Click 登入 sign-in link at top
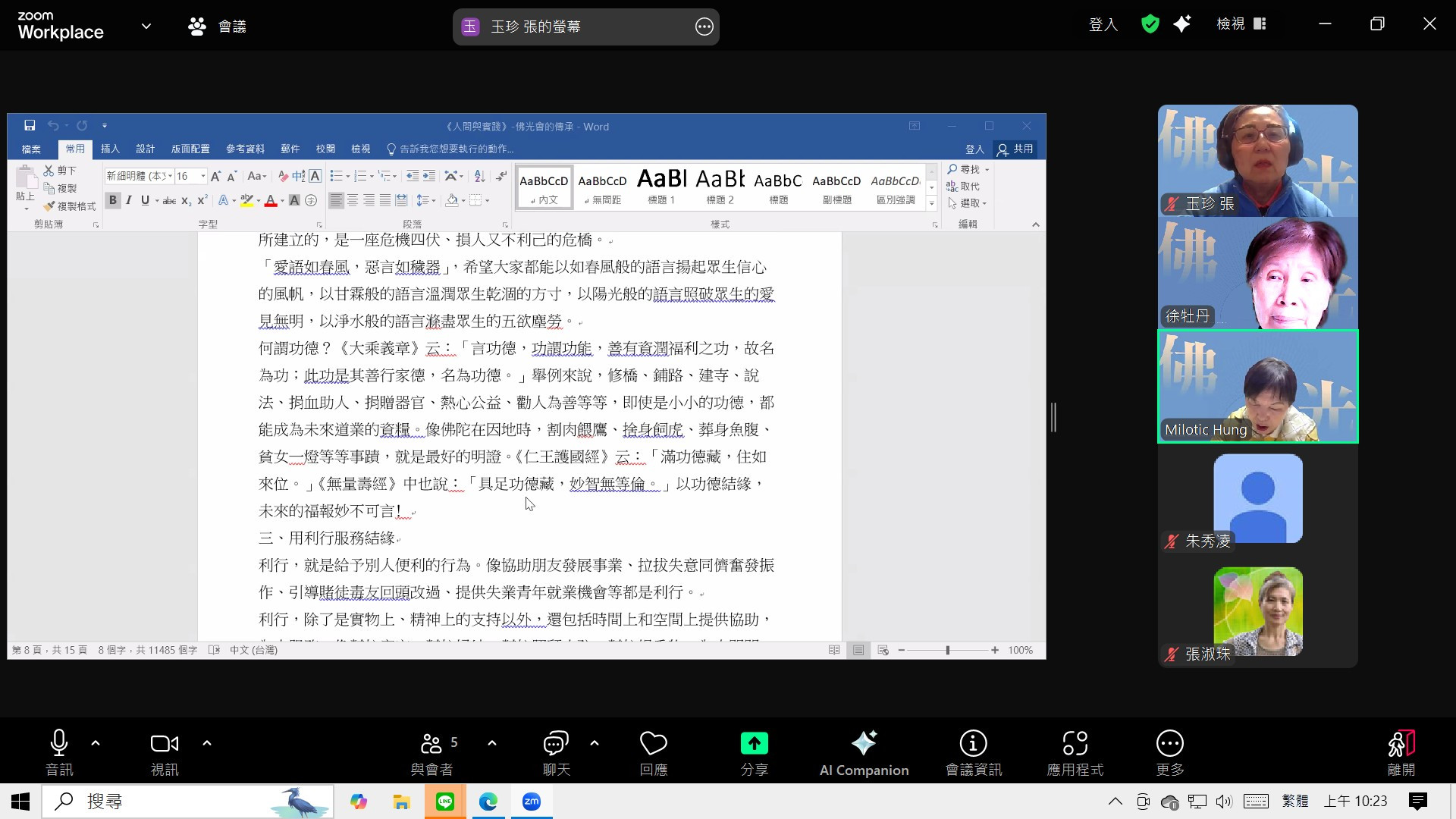 tap(1103, 25)
